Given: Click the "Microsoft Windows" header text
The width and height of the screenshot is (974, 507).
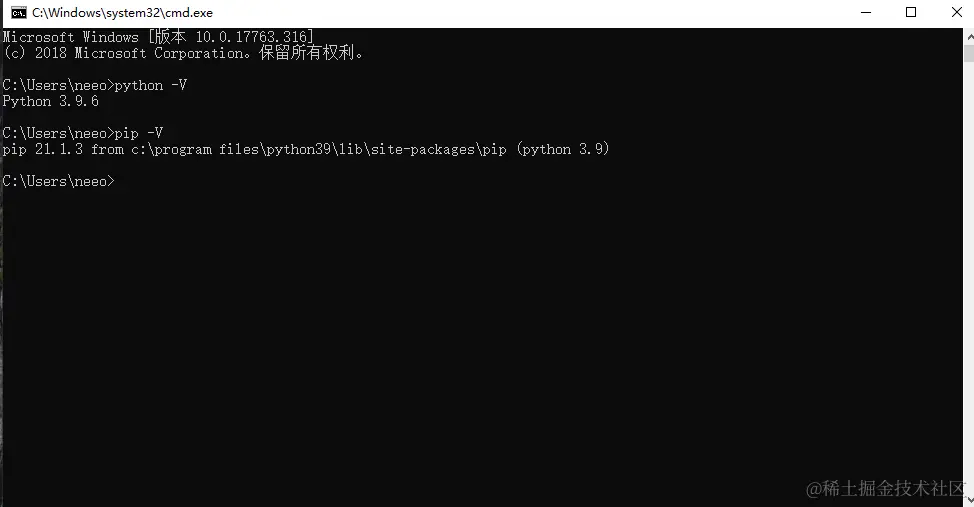Looking at the screenshot, I should 70,37.
